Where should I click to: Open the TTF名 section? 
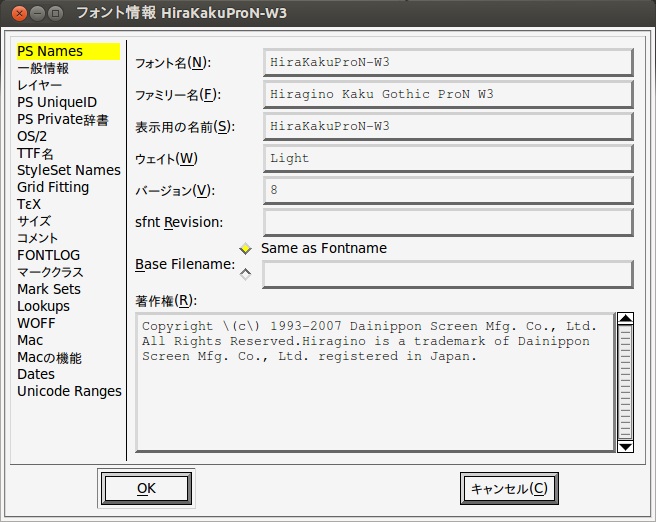35,154
